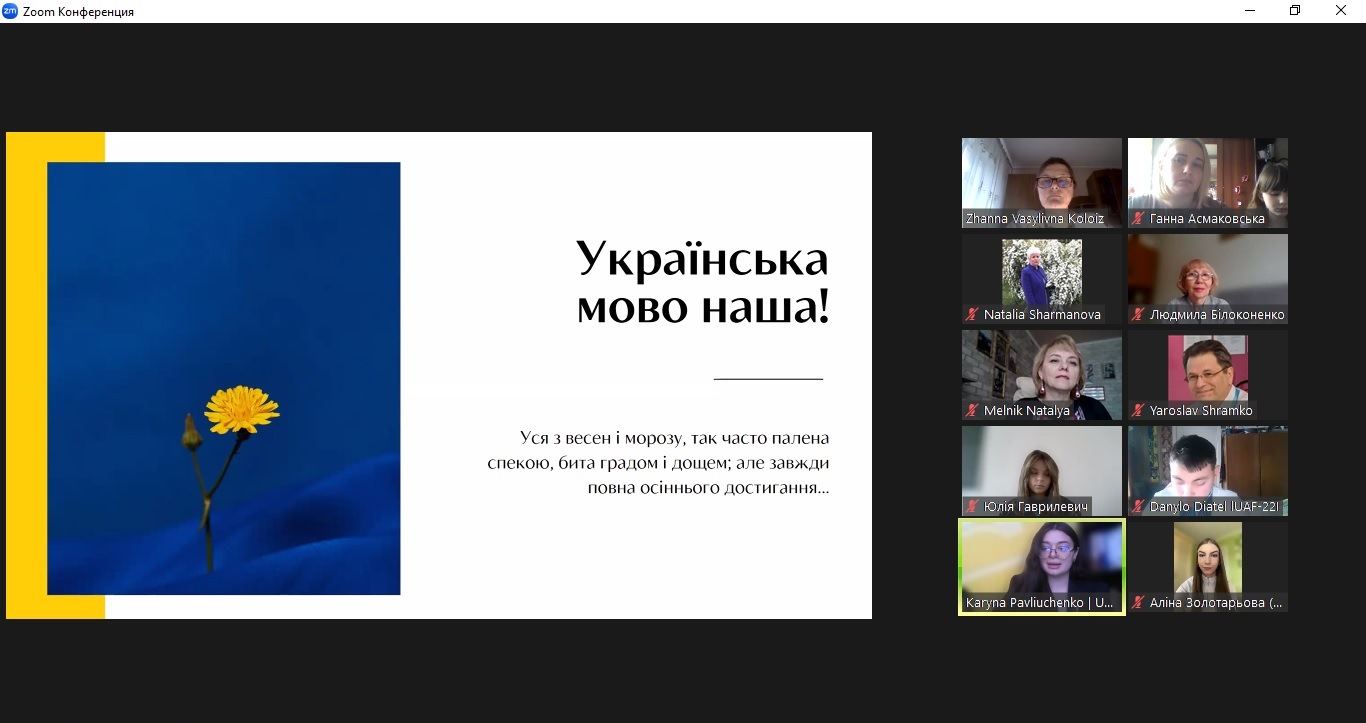Click the dandelion photo on the shared slide

point(223,378)
